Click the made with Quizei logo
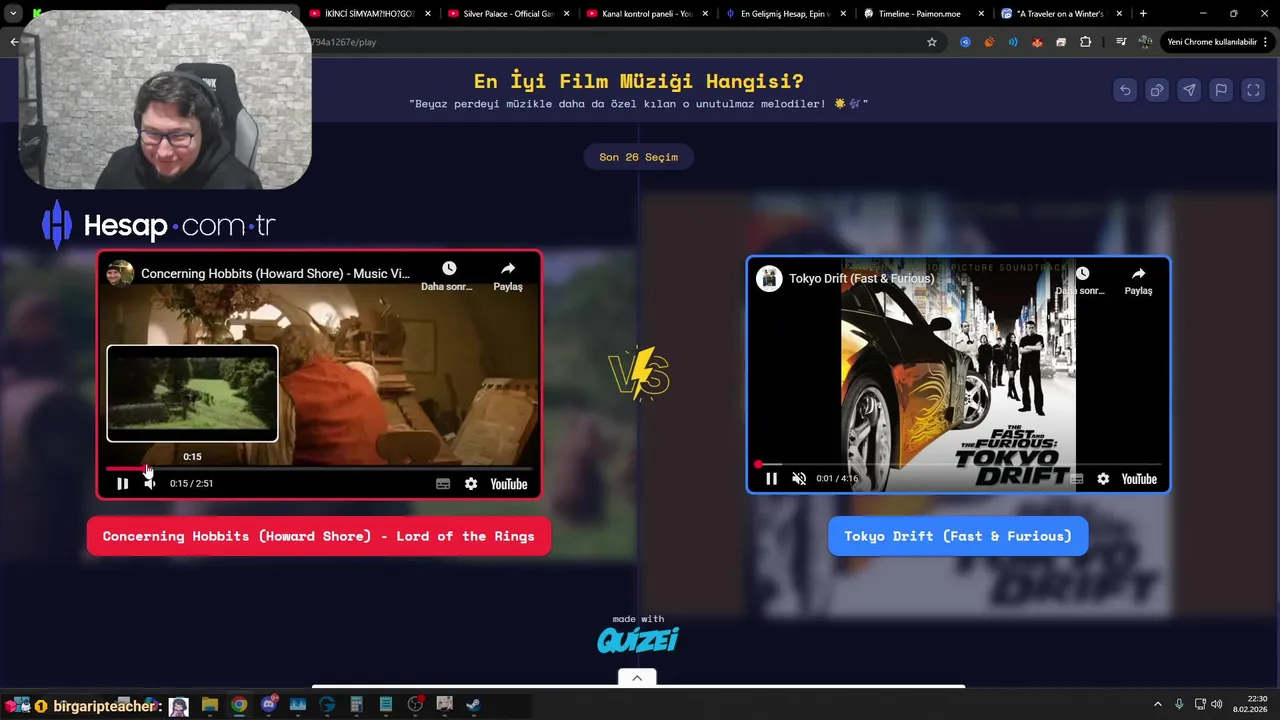Screen dimensions: 1280x720 [638, 634]
